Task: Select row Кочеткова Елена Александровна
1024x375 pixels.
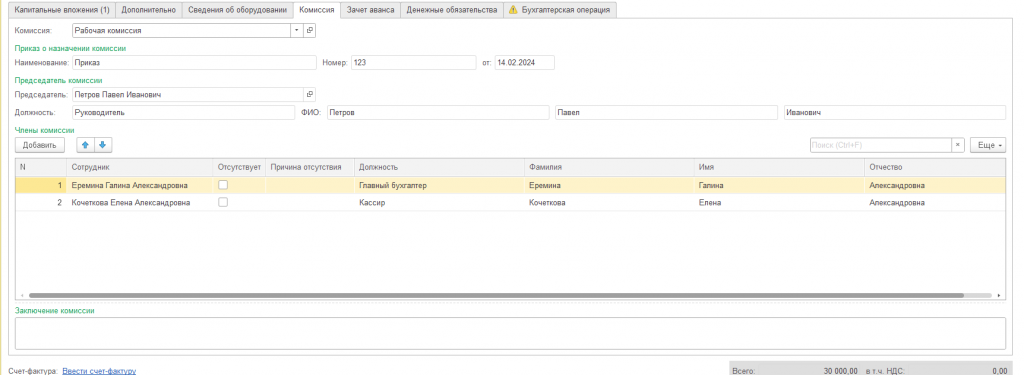Action: [510, 203]
